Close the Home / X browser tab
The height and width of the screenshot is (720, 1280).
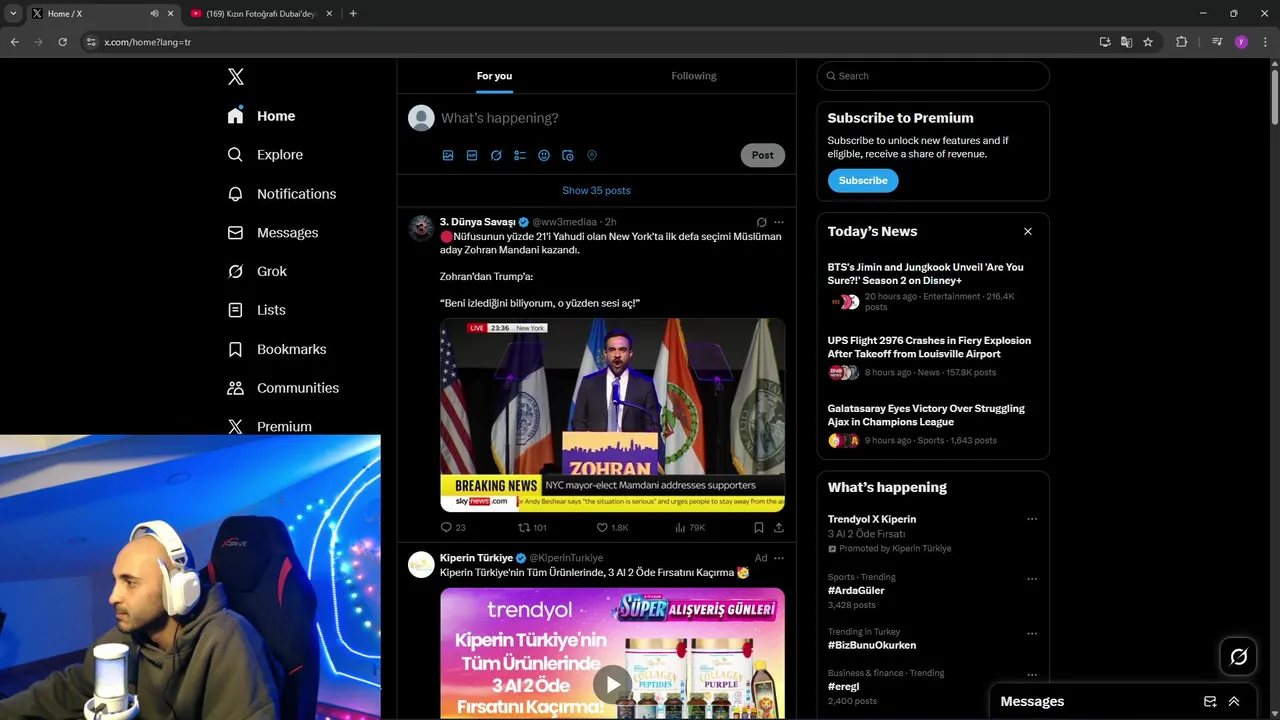(171, 14)
